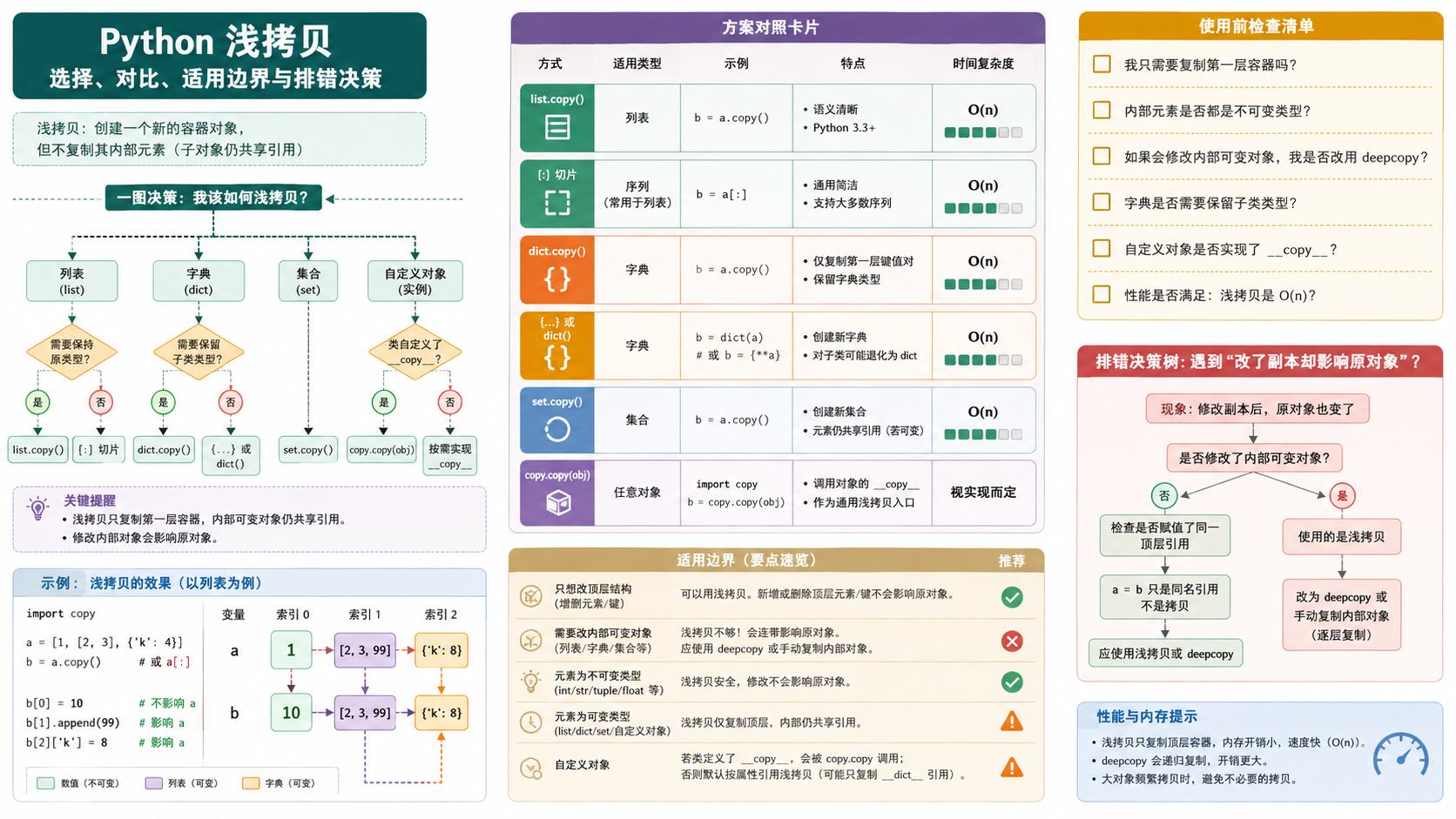Click the lightbulb icon beside 关键提醒

point(38,509)
